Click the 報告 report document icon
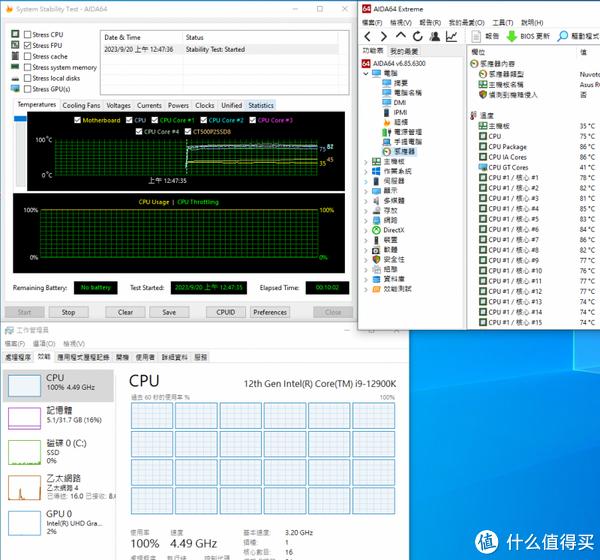Screen dimensions: 600x560 point(476,36)
